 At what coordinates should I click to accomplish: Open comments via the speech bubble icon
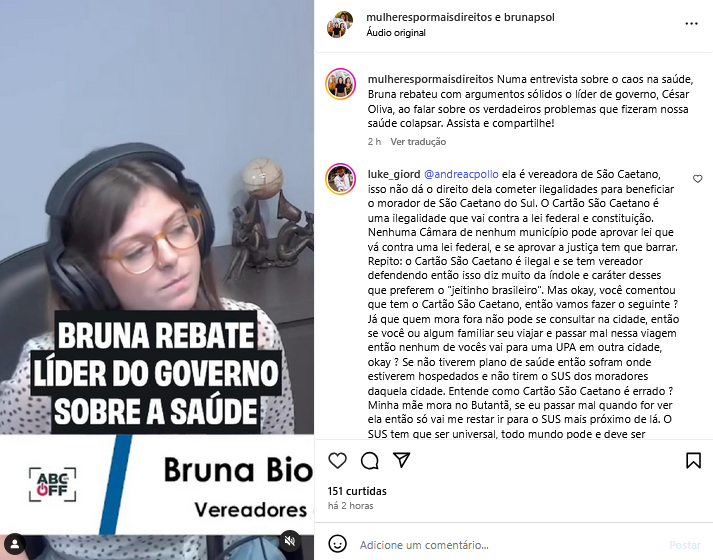[x=370, y=460]
